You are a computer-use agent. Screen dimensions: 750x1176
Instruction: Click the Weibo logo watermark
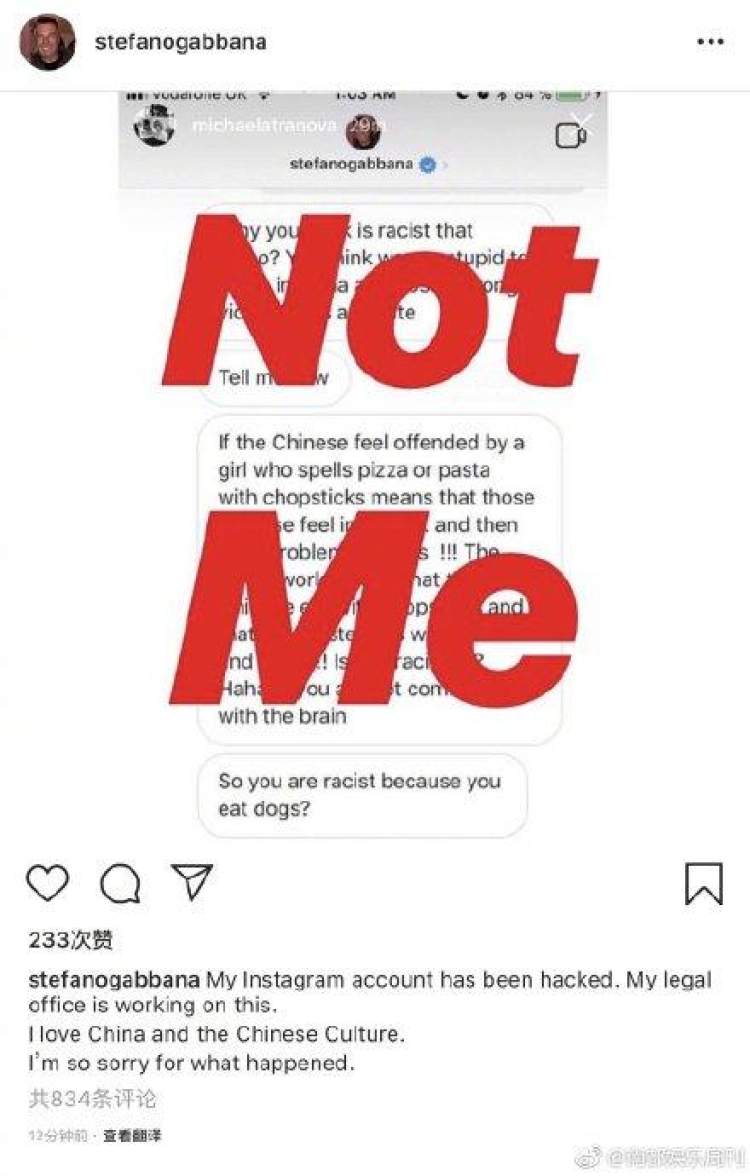click(x=594, y=1157)
